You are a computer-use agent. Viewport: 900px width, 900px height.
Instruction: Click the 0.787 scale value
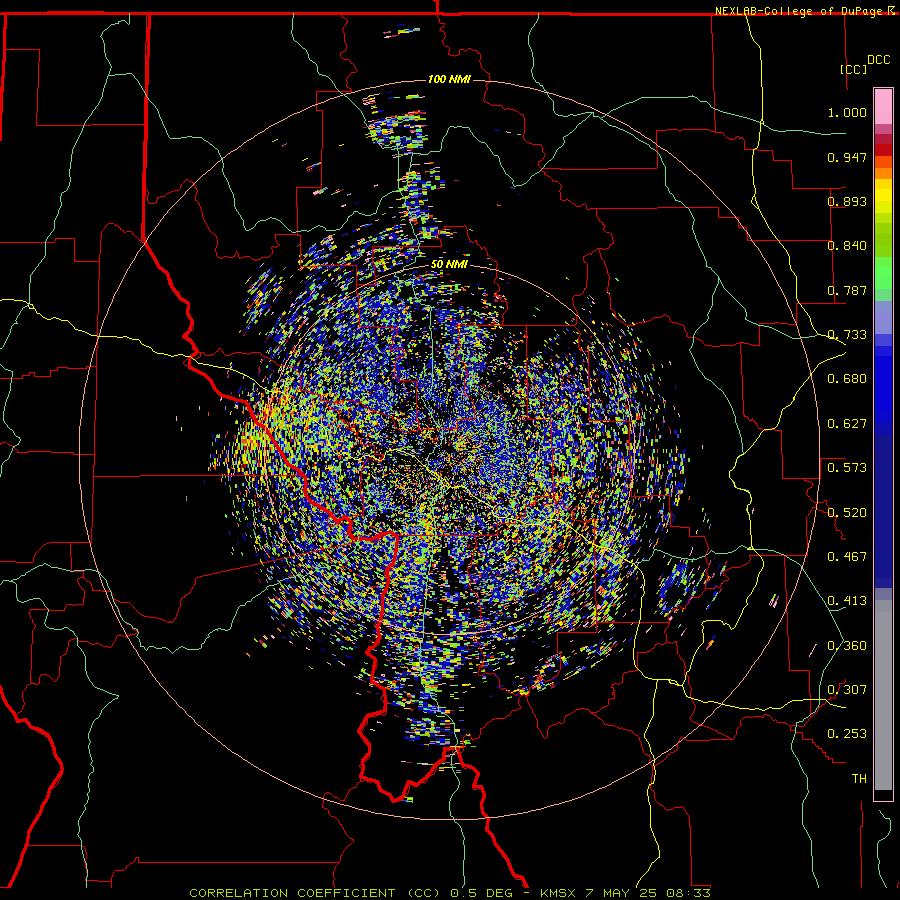tap(847, 290)
